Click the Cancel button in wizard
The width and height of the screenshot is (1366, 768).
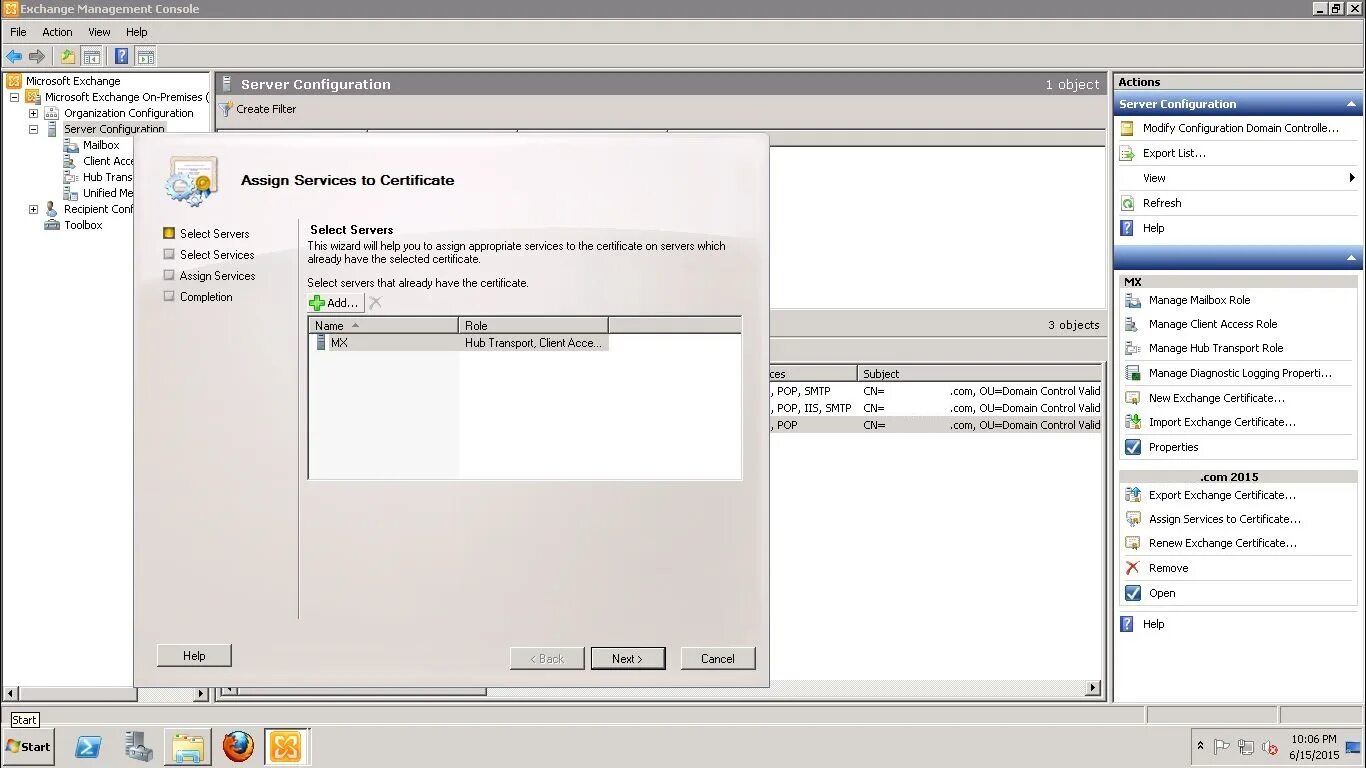pyautogui.click(x=718, y=658)
